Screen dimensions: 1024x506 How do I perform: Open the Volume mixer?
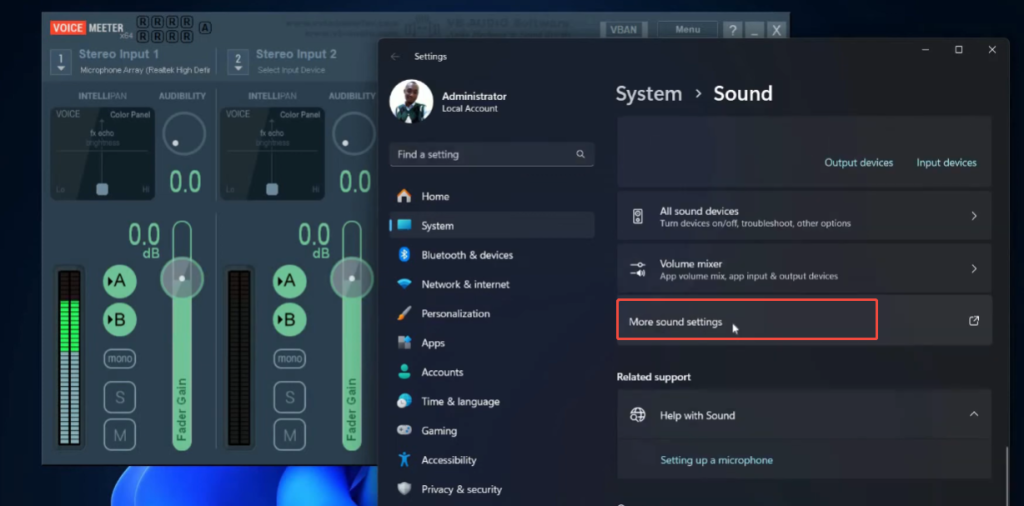804,269
